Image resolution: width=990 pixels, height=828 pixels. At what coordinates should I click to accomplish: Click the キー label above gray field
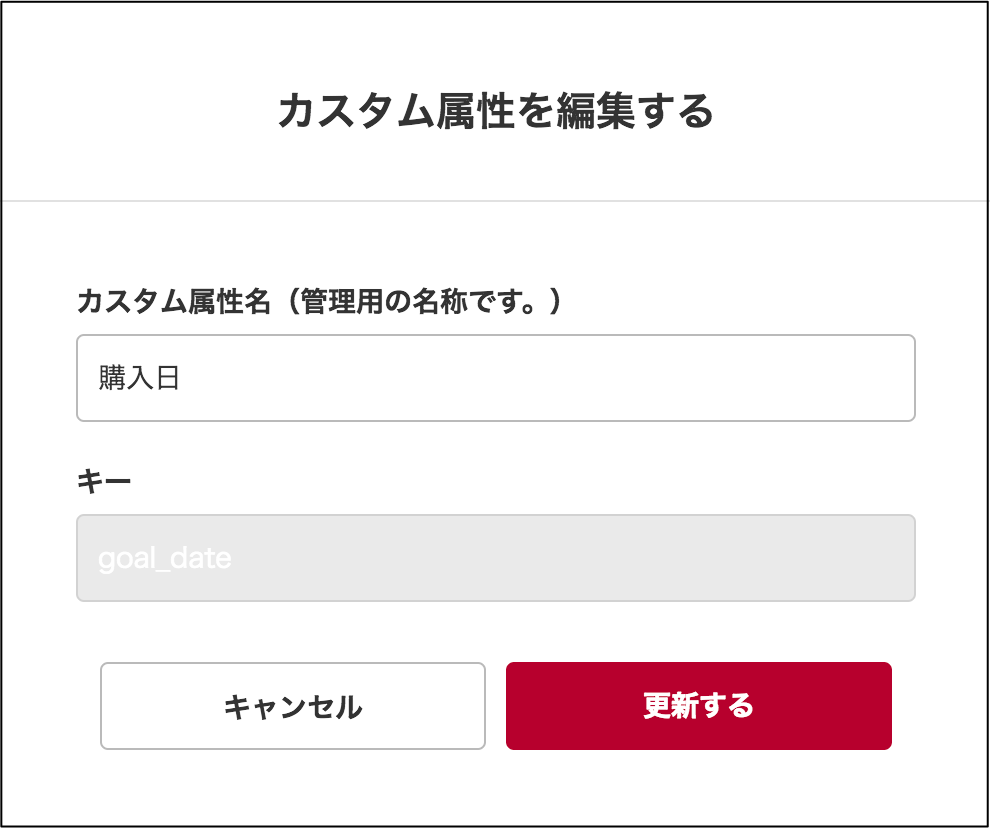pos(104,481)
